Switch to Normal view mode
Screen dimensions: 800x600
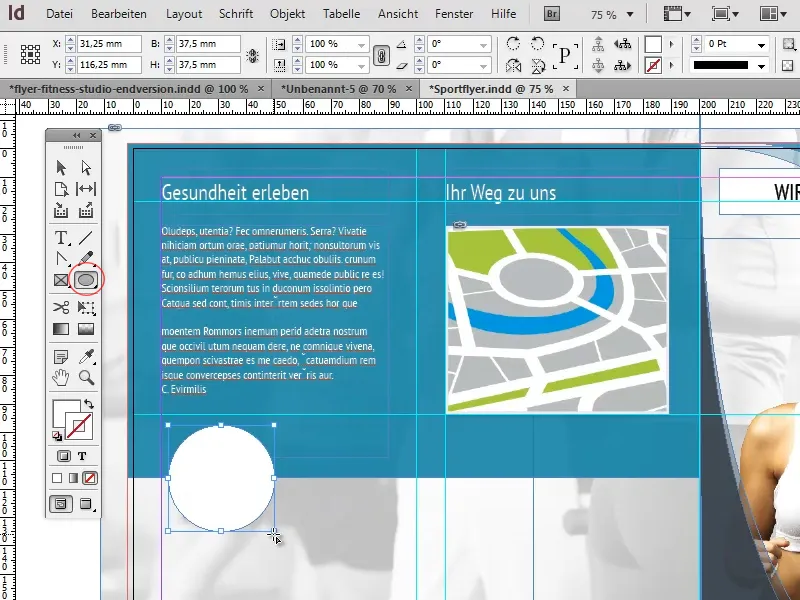pos(61,504)
